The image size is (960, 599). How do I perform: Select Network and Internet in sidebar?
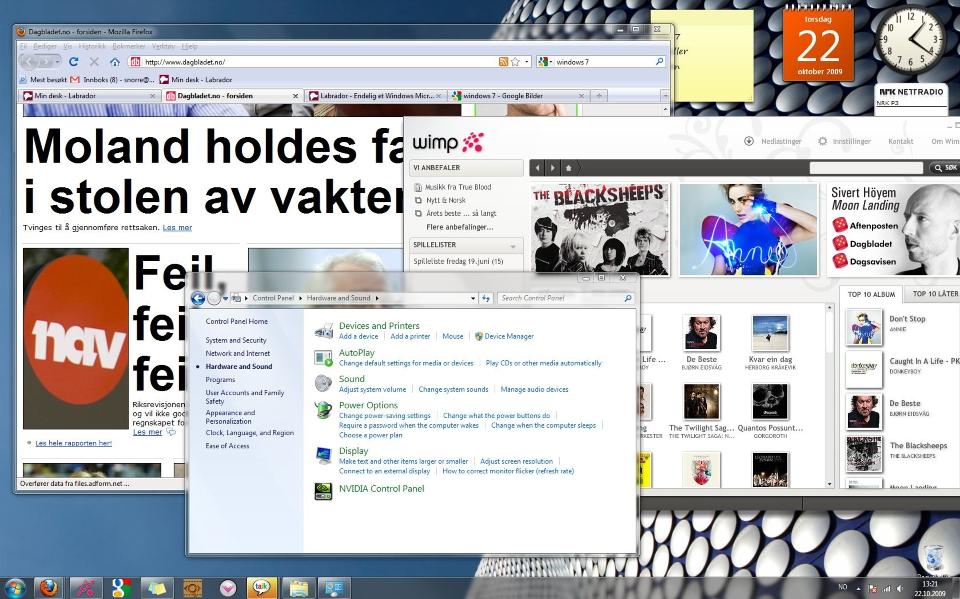[x=238, y=353]
